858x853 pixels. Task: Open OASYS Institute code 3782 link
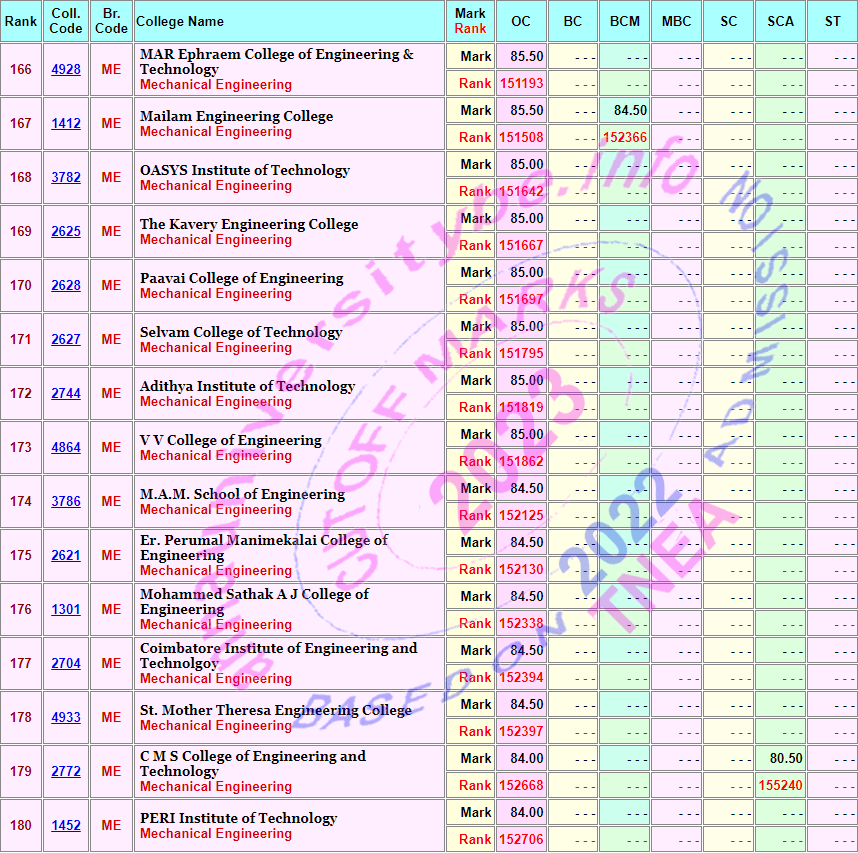point(66,178)
